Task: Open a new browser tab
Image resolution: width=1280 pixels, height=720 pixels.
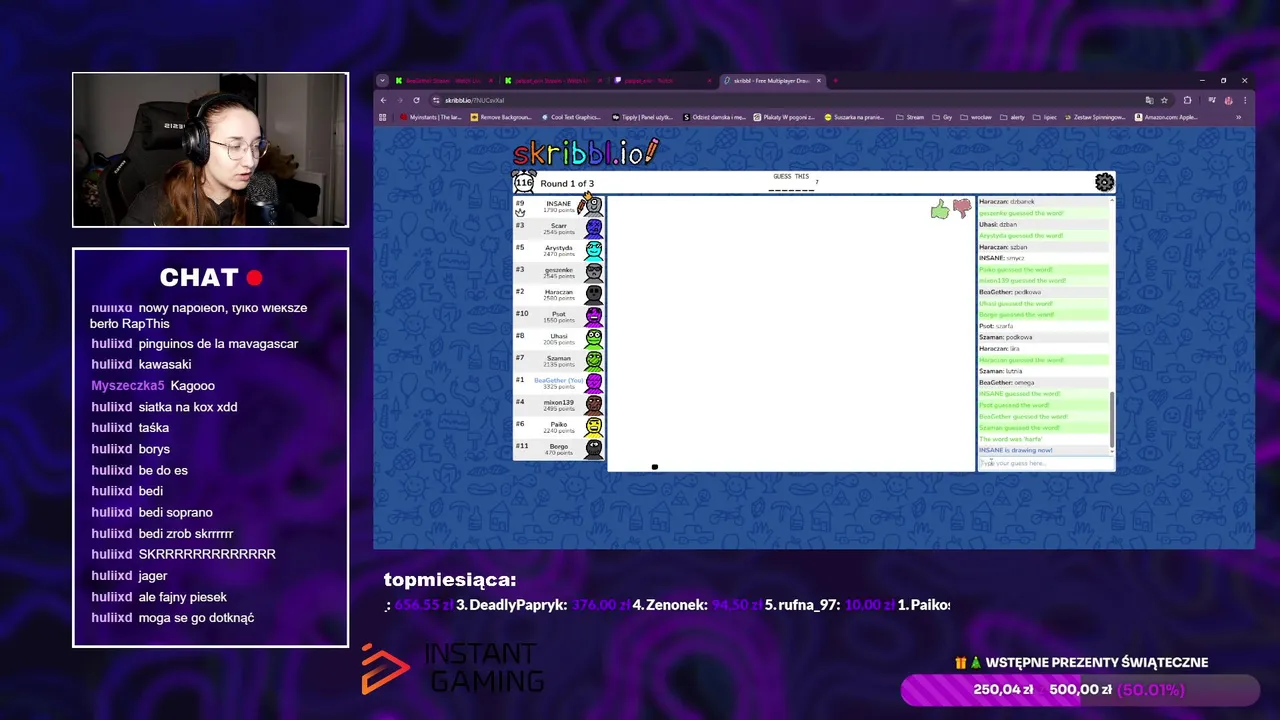Action: click(x=835, y=81)
